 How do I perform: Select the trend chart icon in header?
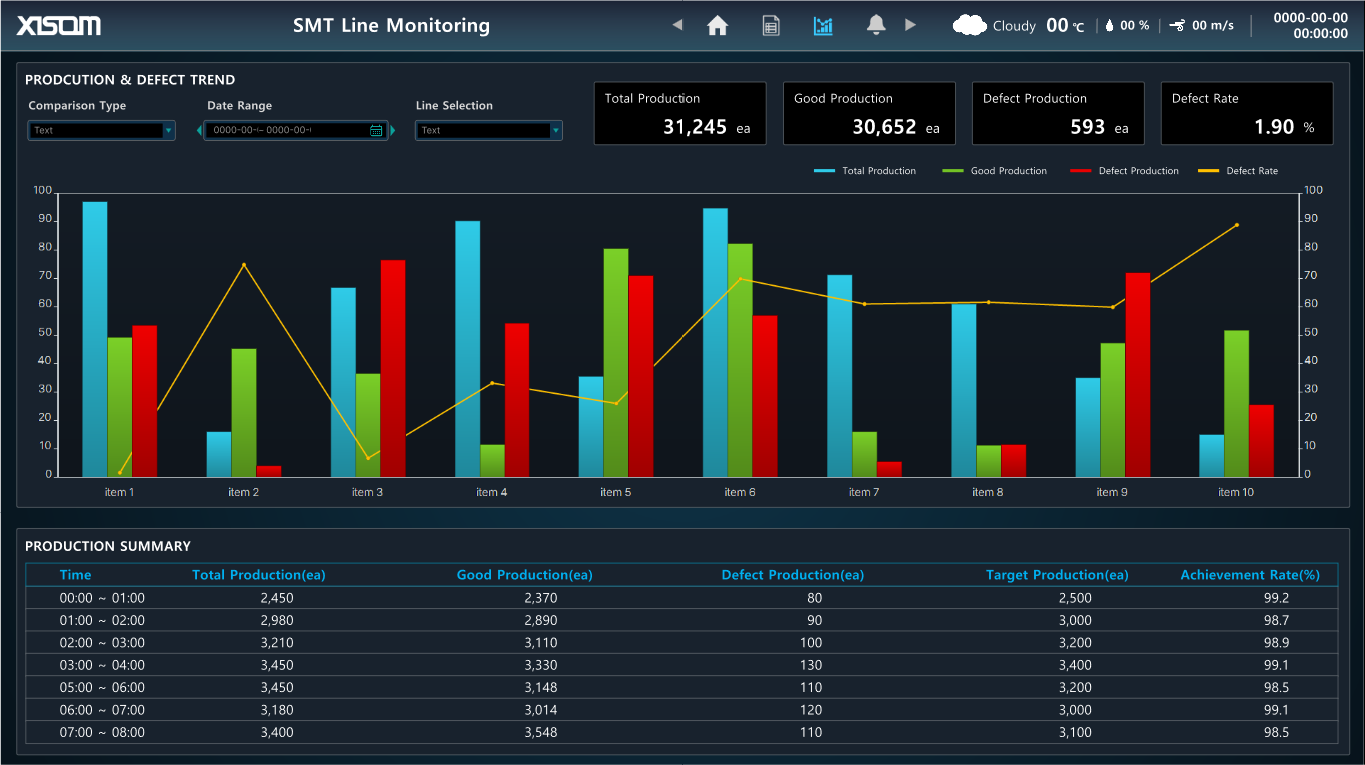pyautogui.click(x=823, y=26)
